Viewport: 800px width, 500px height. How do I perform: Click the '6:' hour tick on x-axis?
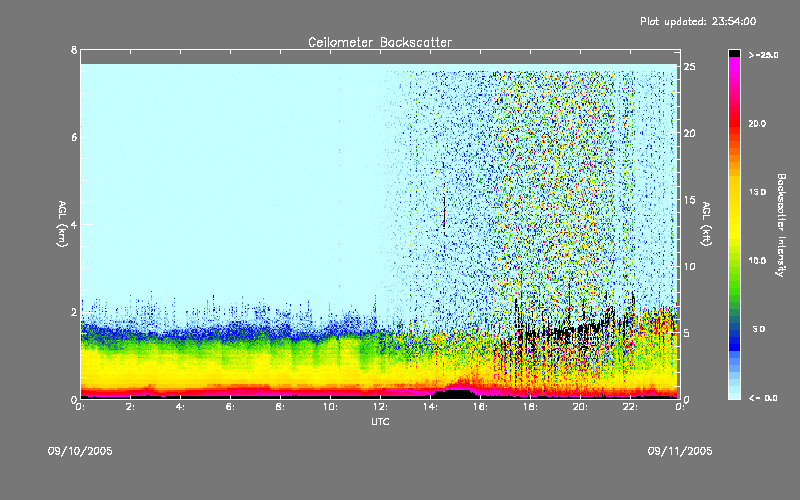point(231,407)
